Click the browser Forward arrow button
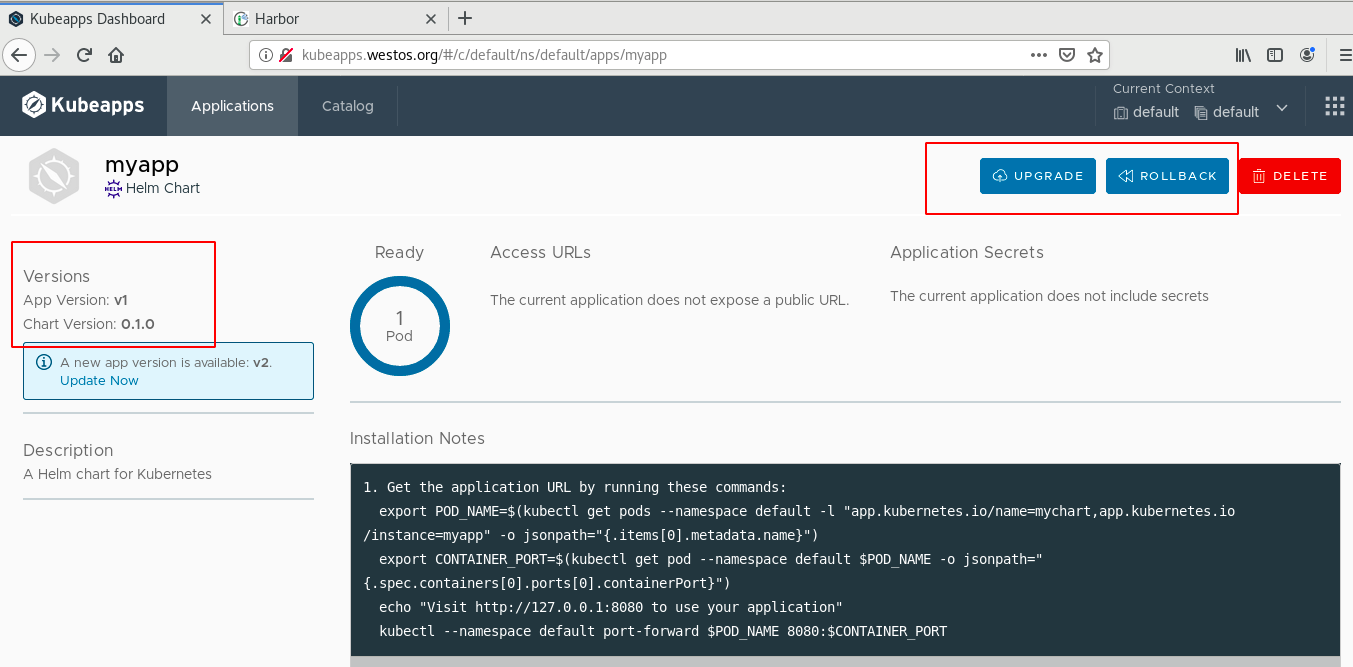The width and height of the screenshot is (1353, 667). [53, 55]
